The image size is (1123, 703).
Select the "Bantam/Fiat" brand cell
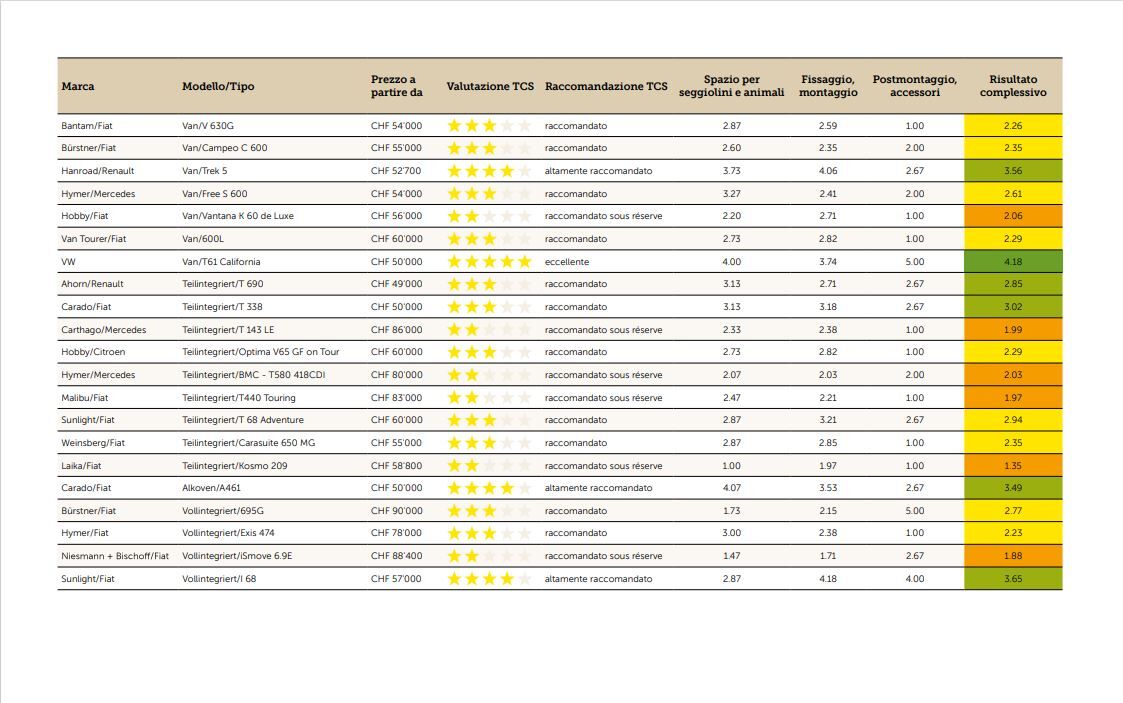pos(87,126)
